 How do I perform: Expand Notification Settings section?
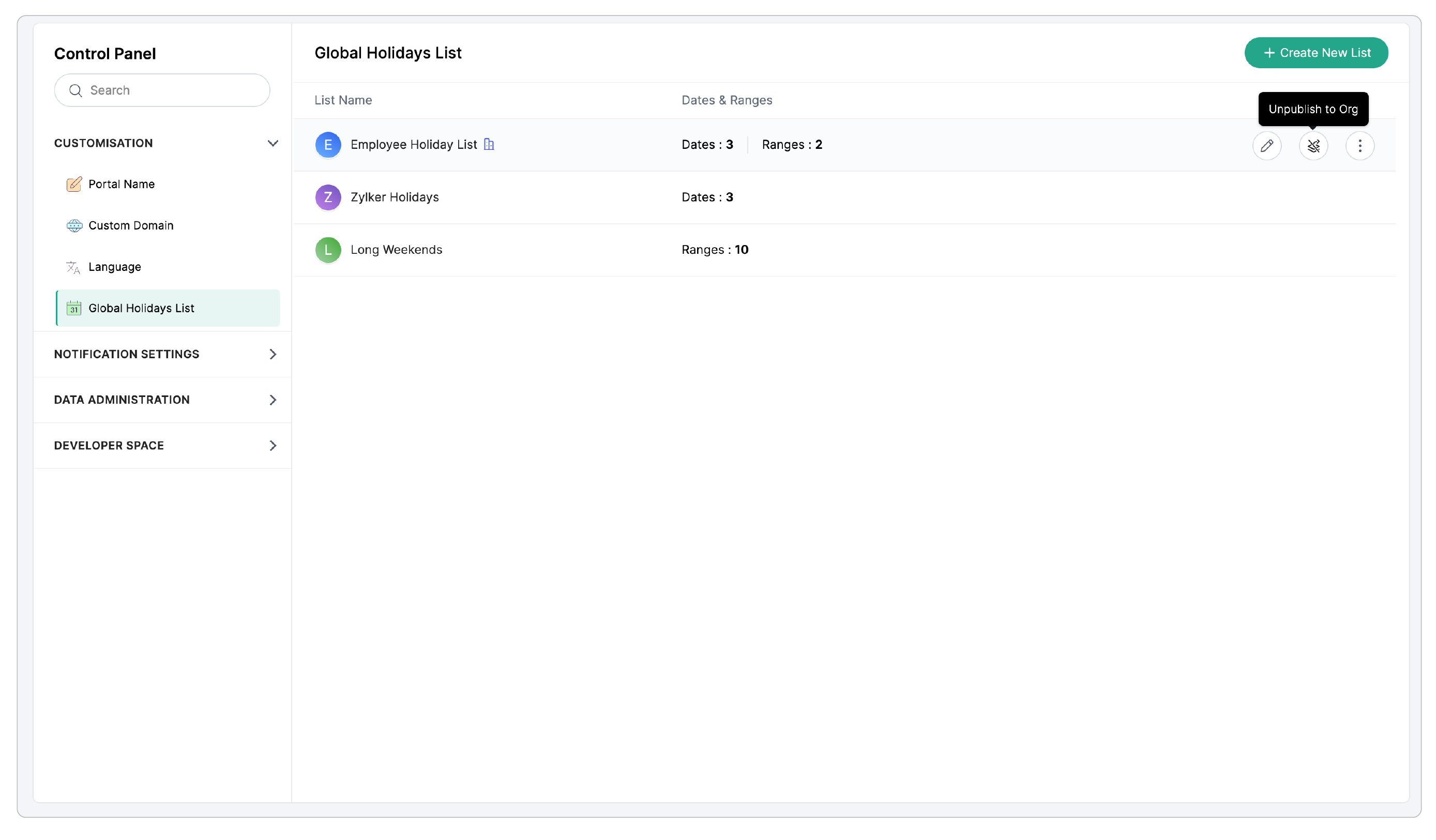coord(273,354)
